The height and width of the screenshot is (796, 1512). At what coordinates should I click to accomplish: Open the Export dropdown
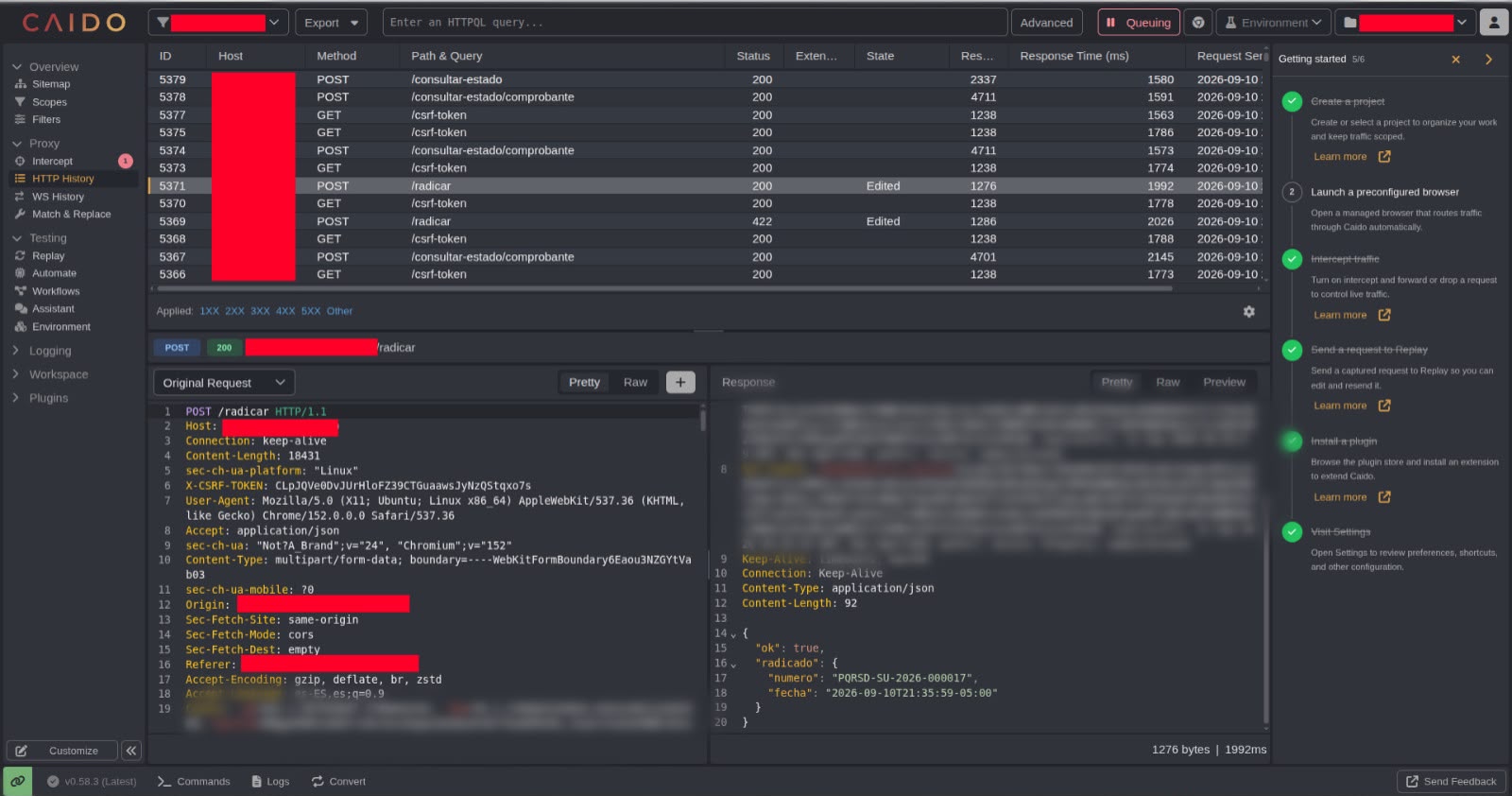point(331,23)
